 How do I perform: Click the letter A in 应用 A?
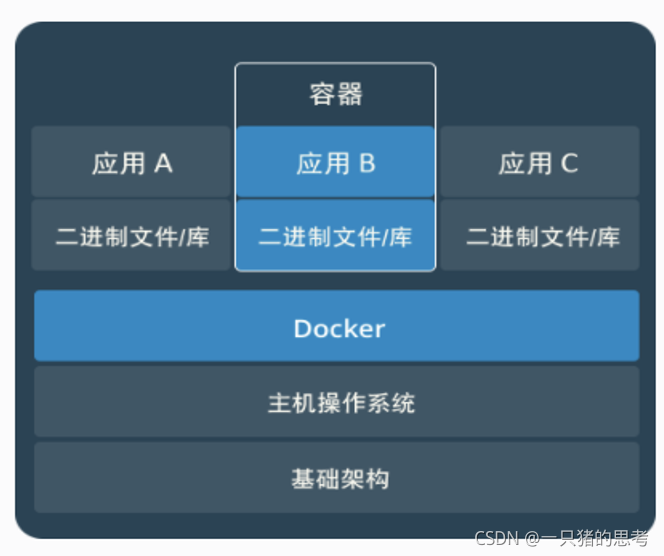pos(163,163)
